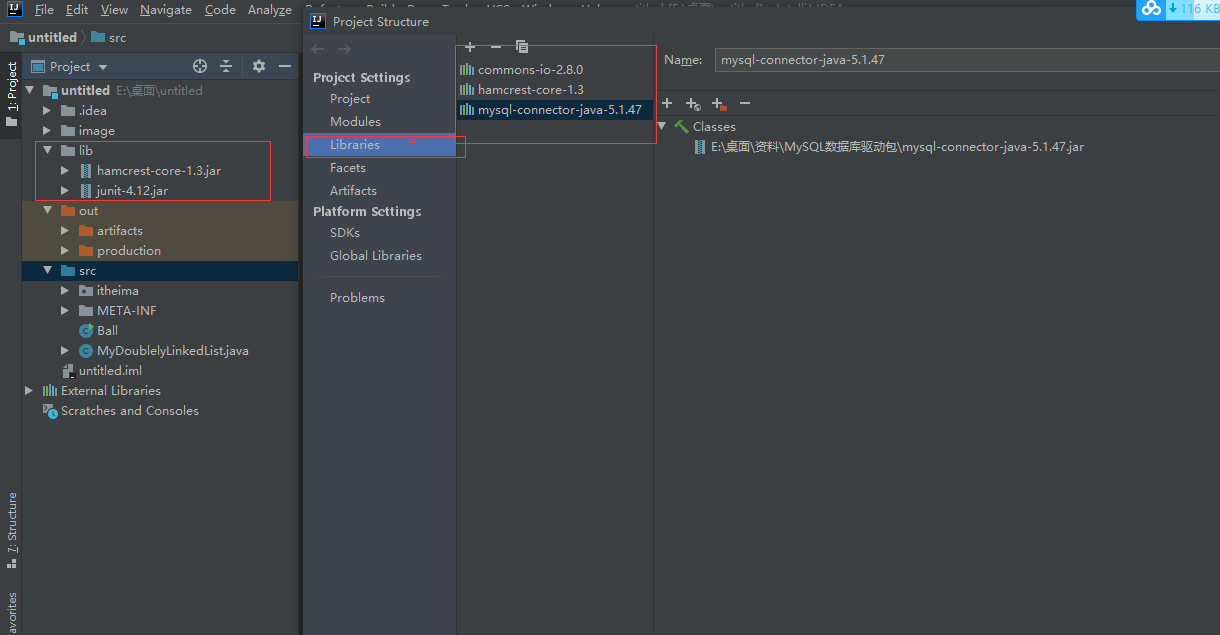Open the Code menu

220,10
